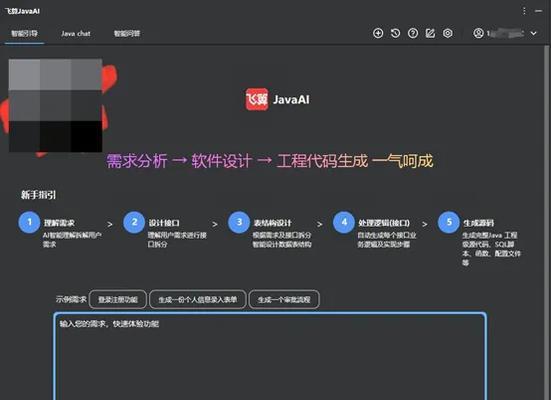The width and height of the screenshot is (551, 400).
Task: Expand the account dropdown arrow
Action: point(533,33)
